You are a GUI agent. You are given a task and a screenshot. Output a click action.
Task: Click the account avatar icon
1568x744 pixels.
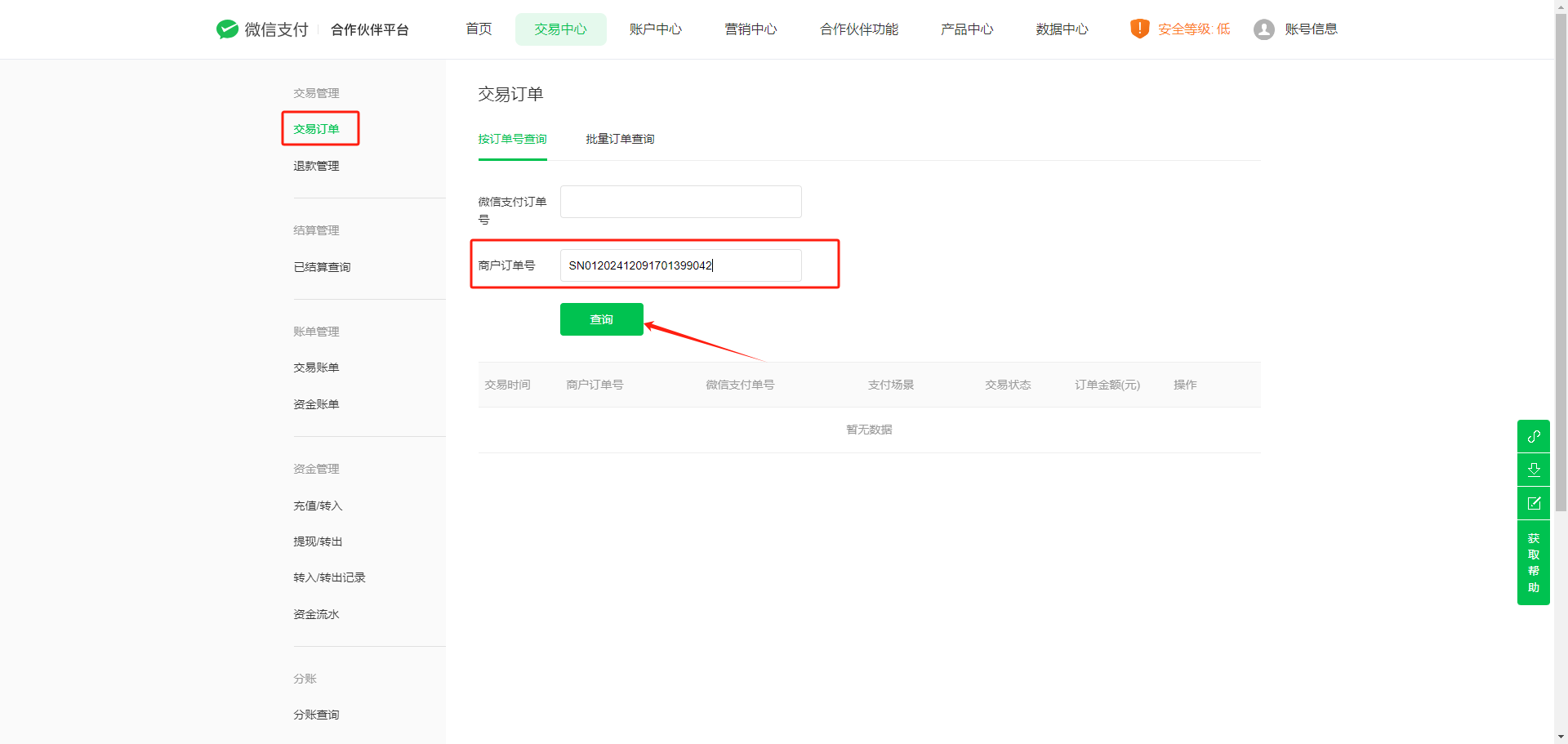(1263, 29)
